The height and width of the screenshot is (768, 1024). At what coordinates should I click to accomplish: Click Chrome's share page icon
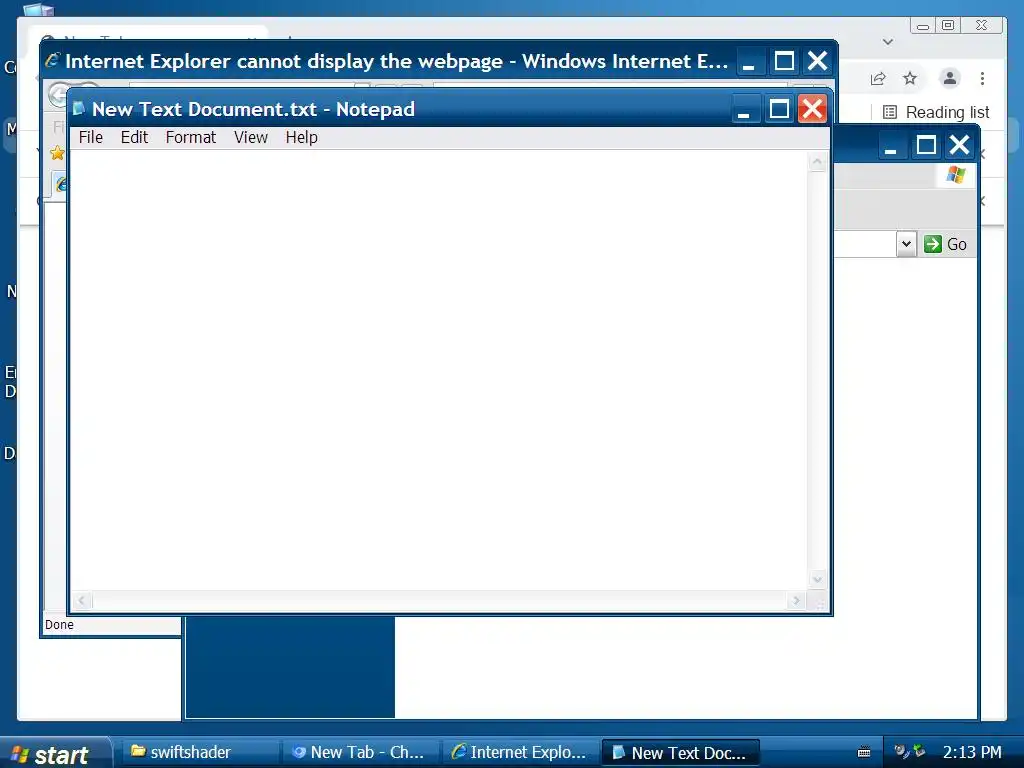(878, 79)
